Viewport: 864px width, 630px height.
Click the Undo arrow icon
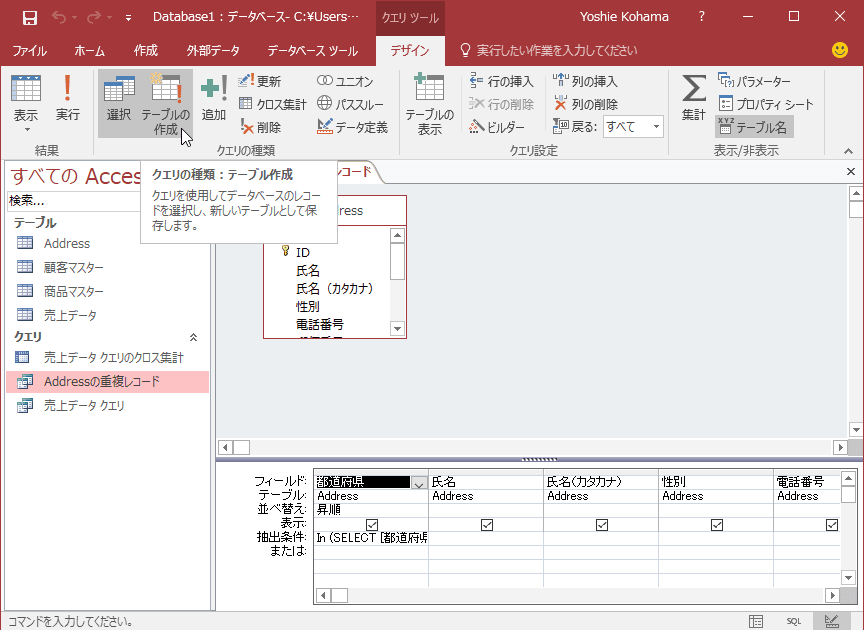[x=59, y=17]
